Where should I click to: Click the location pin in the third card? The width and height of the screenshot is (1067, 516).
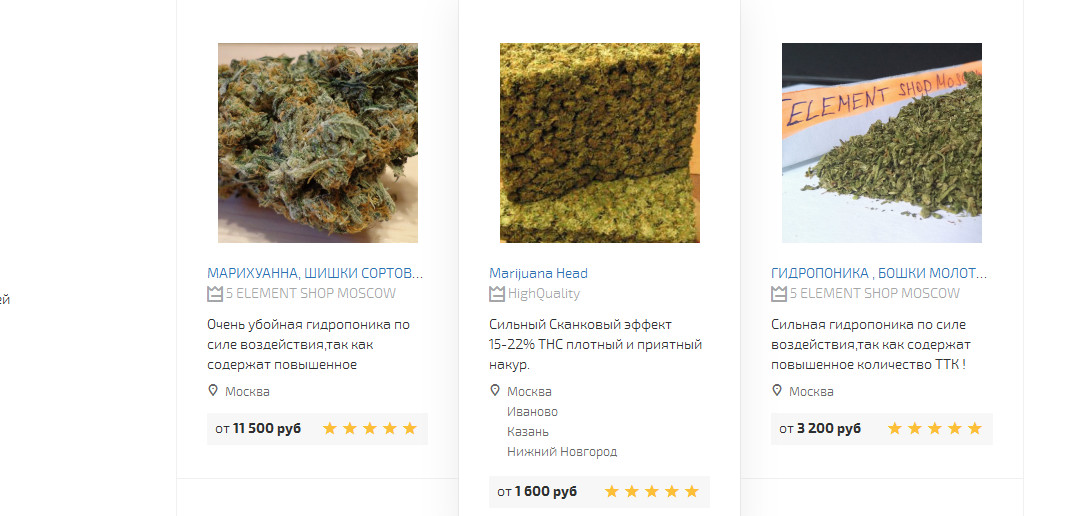tap(776, 391)
